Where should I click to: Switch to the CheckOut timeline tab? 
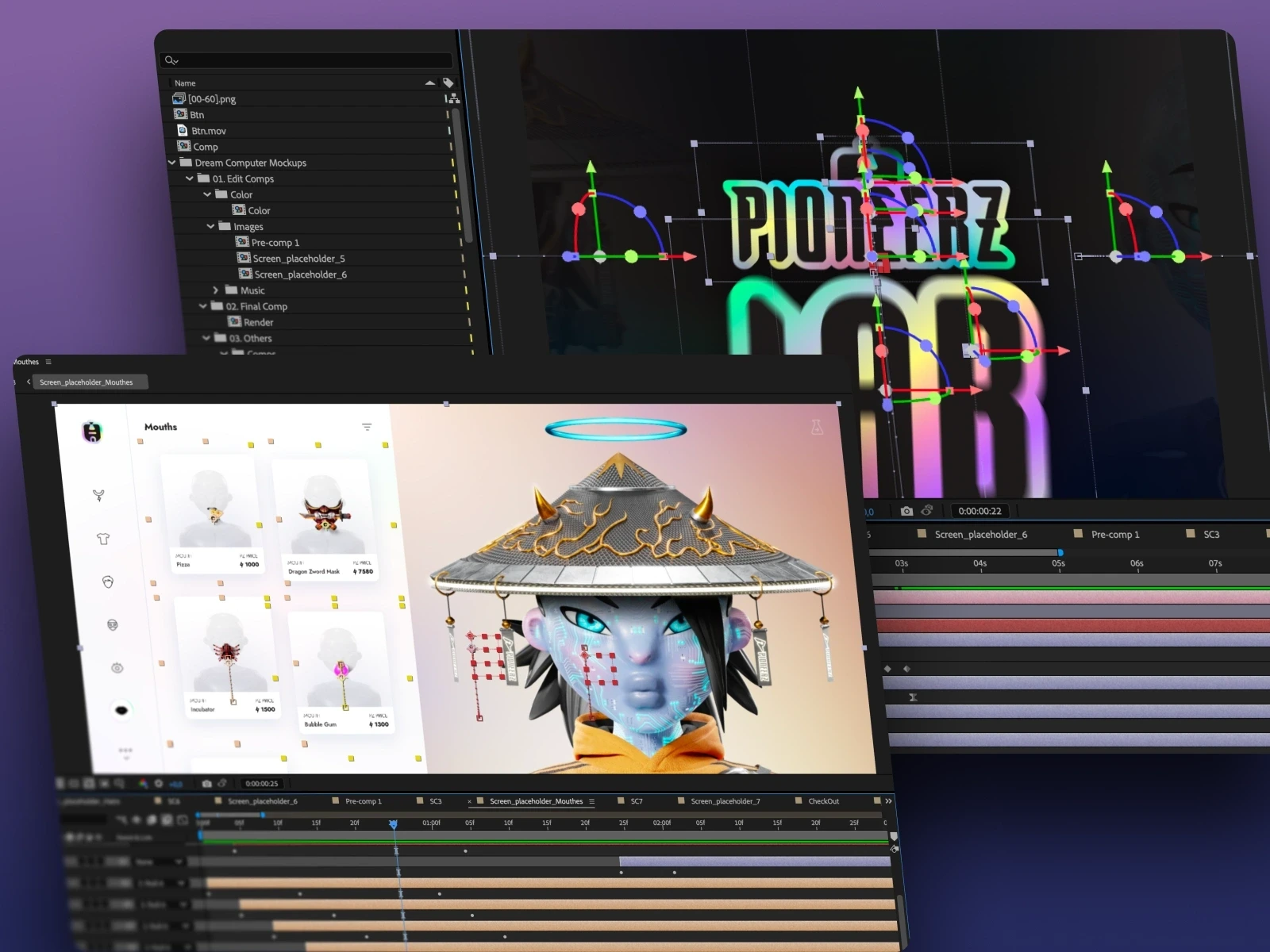(x=823, y=801)
